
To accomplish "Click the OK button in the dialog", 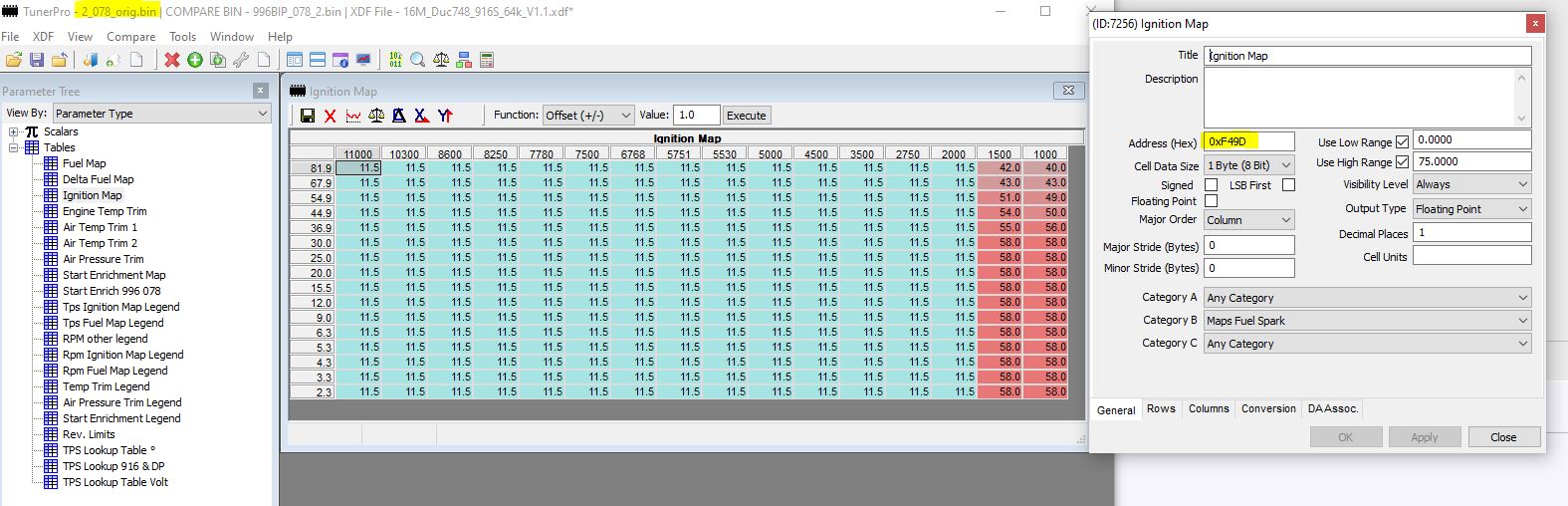I will pyautogui.click(x=1346, y=437).
